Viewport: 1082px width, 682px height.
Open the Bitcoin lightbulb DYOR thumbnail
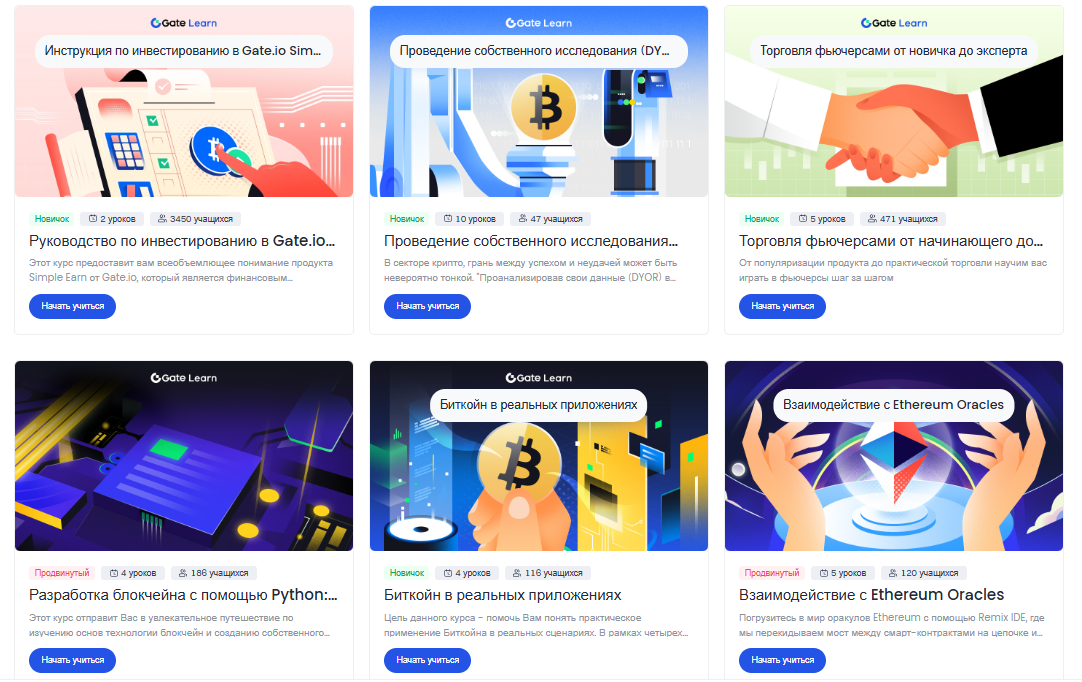click(x=539, y=101)
